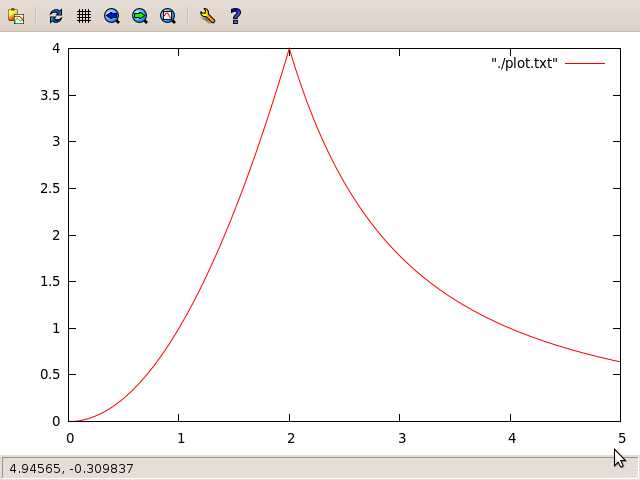This screenshot has width=640, height=480.
Task: Open configuration with the wrench icon
Action: click(x=207, y=16)
